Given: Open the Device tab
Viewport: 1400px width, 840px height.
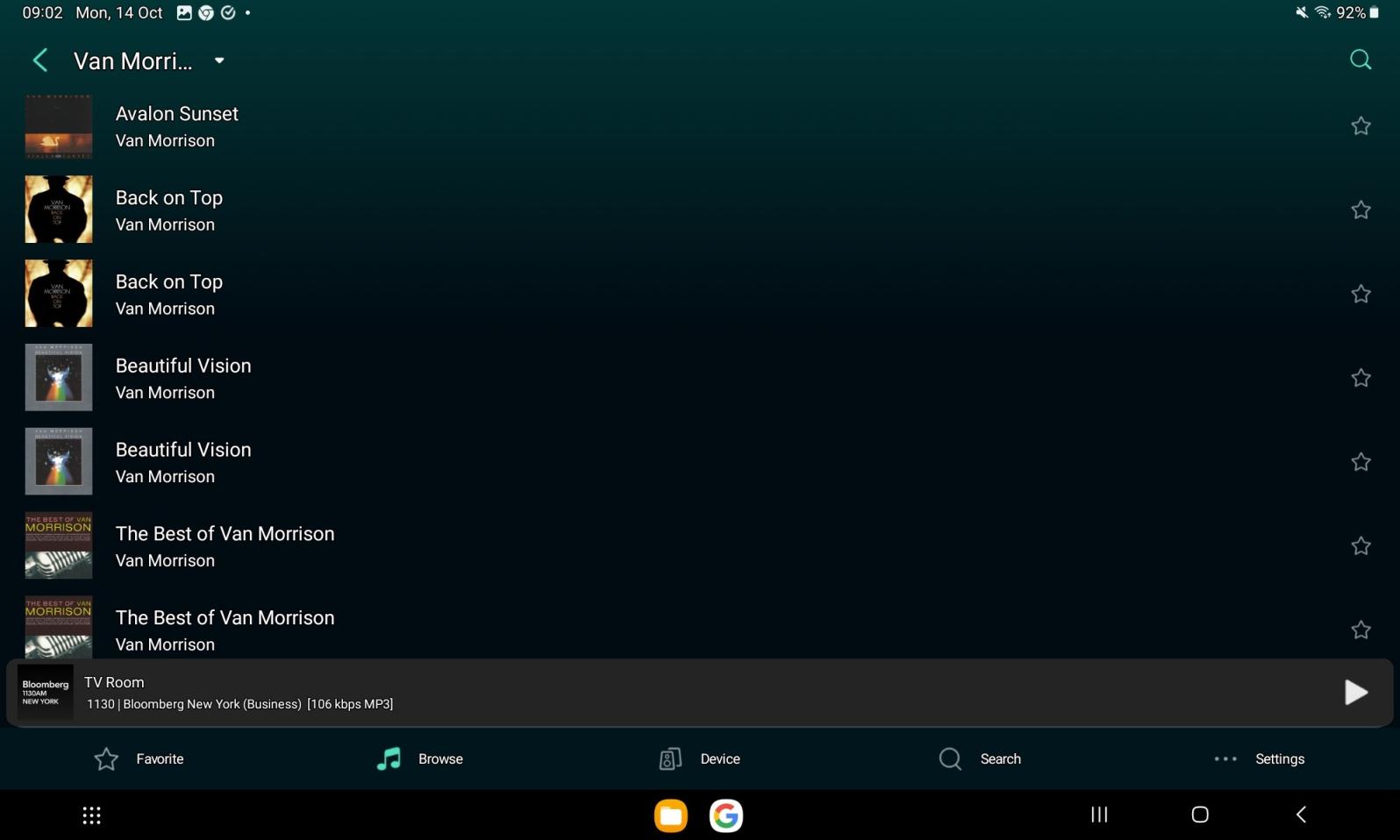Looking at the screenshot, I should point(699,759).
